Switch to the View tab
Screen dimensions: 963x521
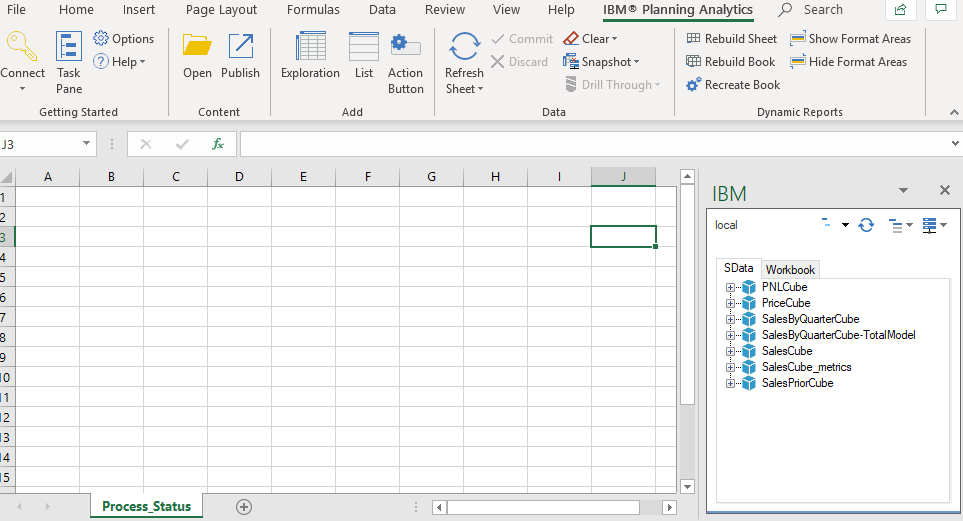506,10
